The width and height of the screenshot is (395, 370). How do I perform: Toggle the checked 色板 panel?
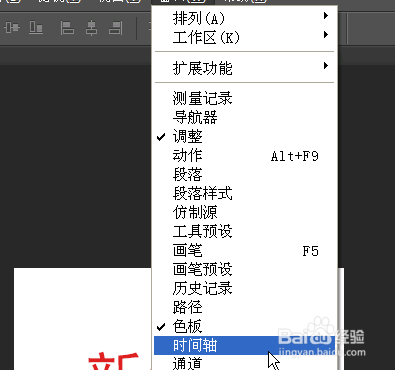point(244,326)
